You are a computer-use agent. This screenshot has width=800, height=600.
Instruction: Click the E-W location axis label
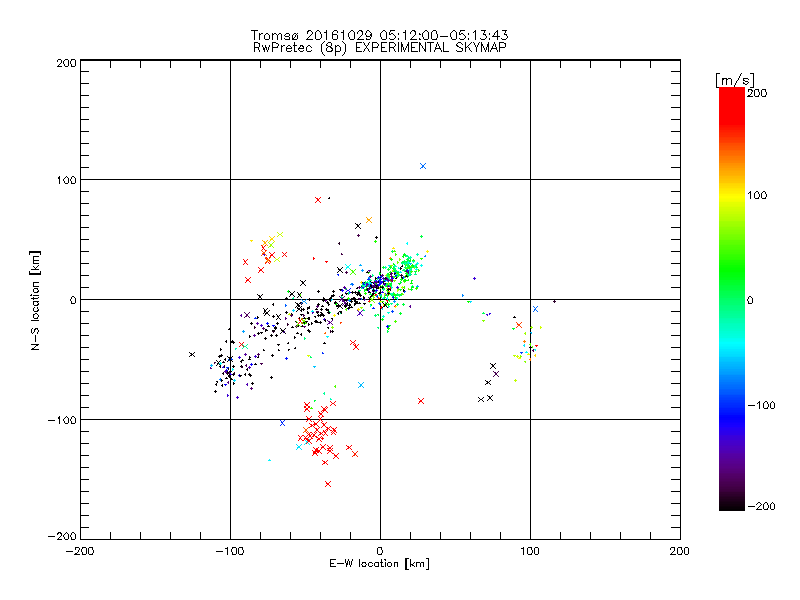[380, 564]
